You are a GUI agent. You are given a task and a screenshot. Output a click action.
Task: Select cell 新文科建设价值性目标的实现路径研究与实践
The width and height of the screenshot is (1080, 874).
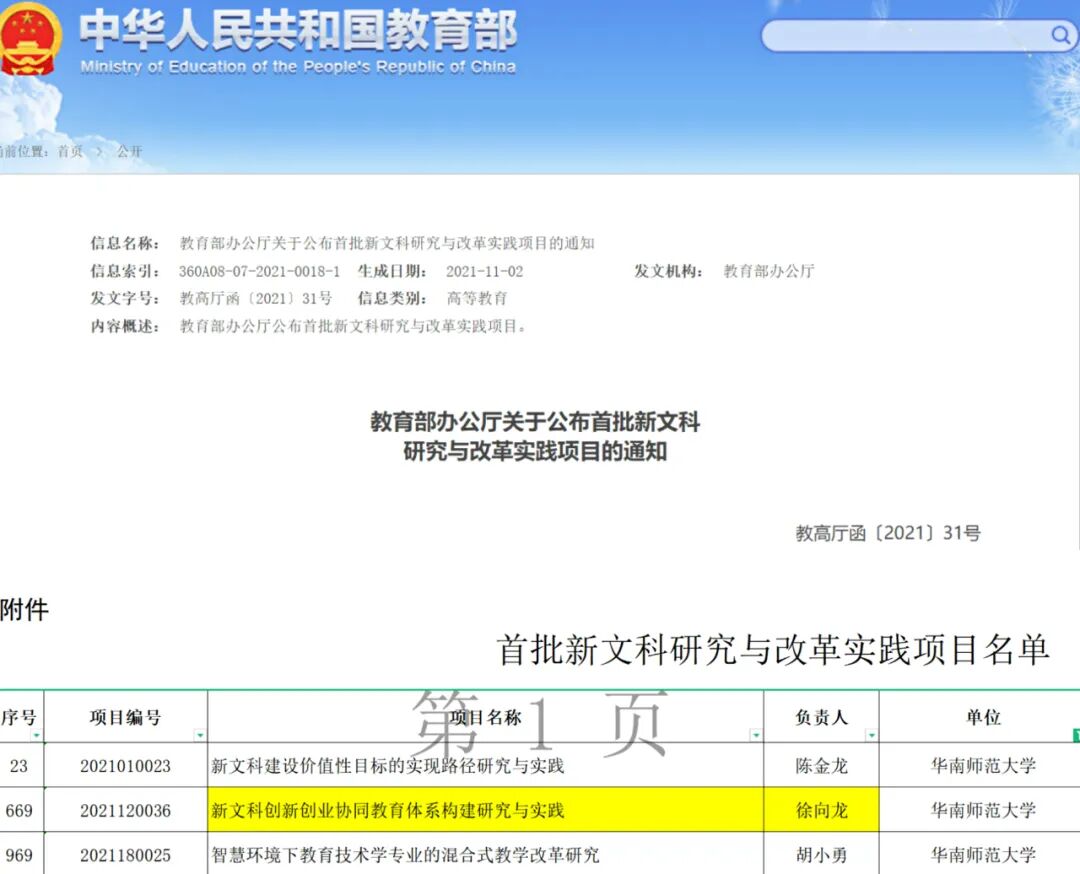tap(486, 766)
